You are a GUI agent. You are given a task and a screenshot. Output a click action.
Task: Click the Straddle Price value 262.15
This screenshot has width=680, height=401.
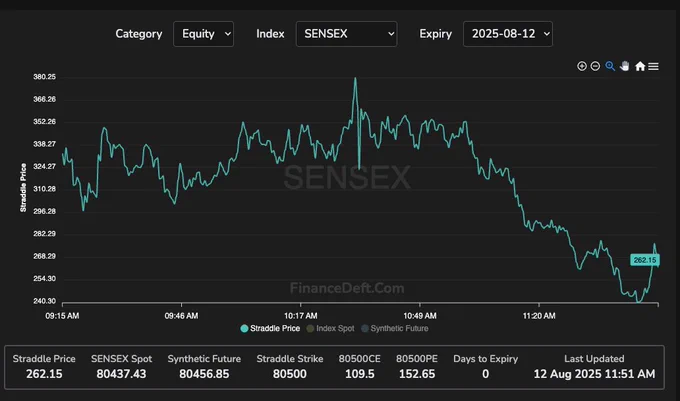44,374
